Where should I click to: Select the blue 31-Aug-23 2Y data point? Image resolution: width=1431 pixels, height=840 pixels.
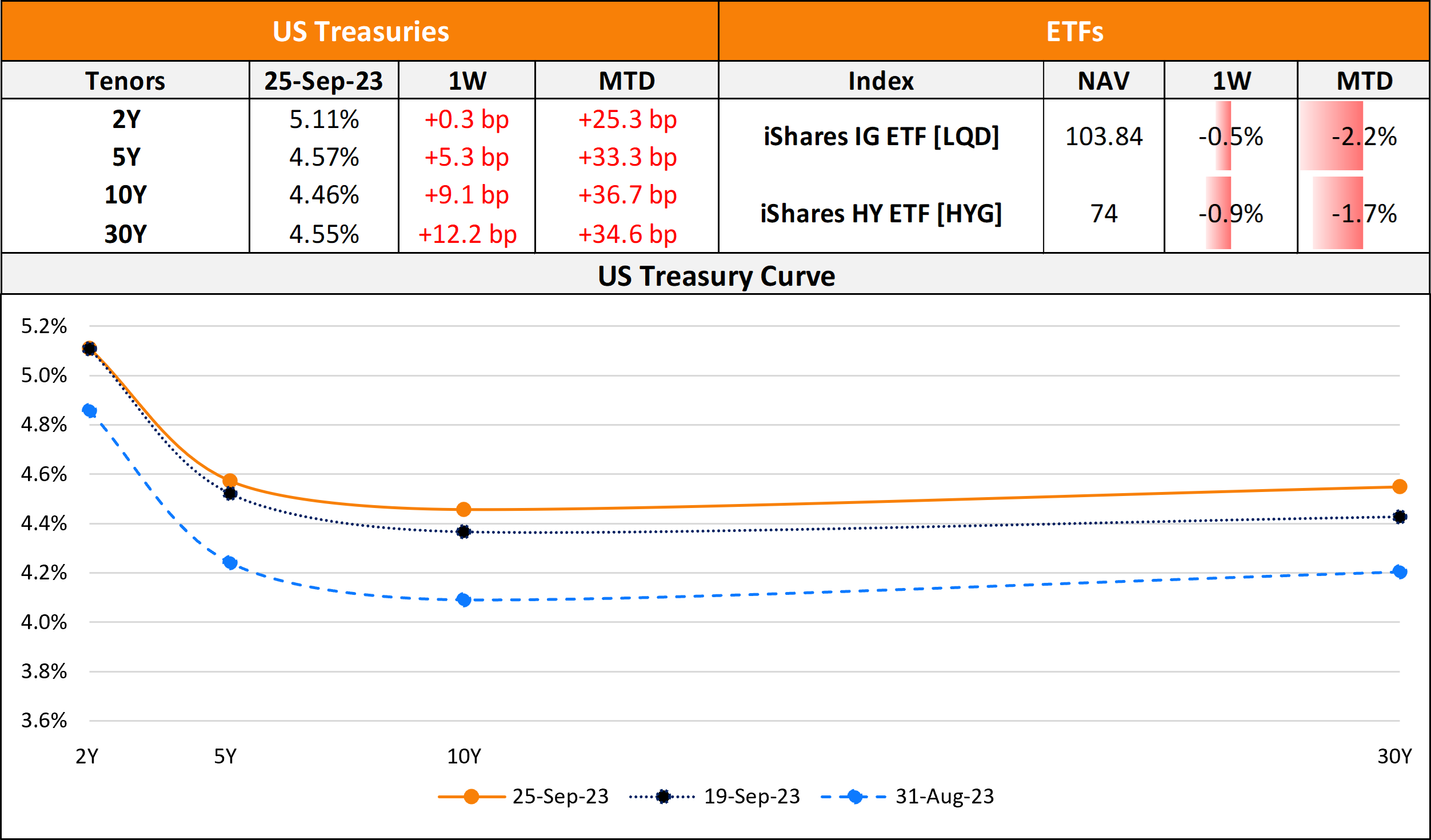[x=89, y=410]
